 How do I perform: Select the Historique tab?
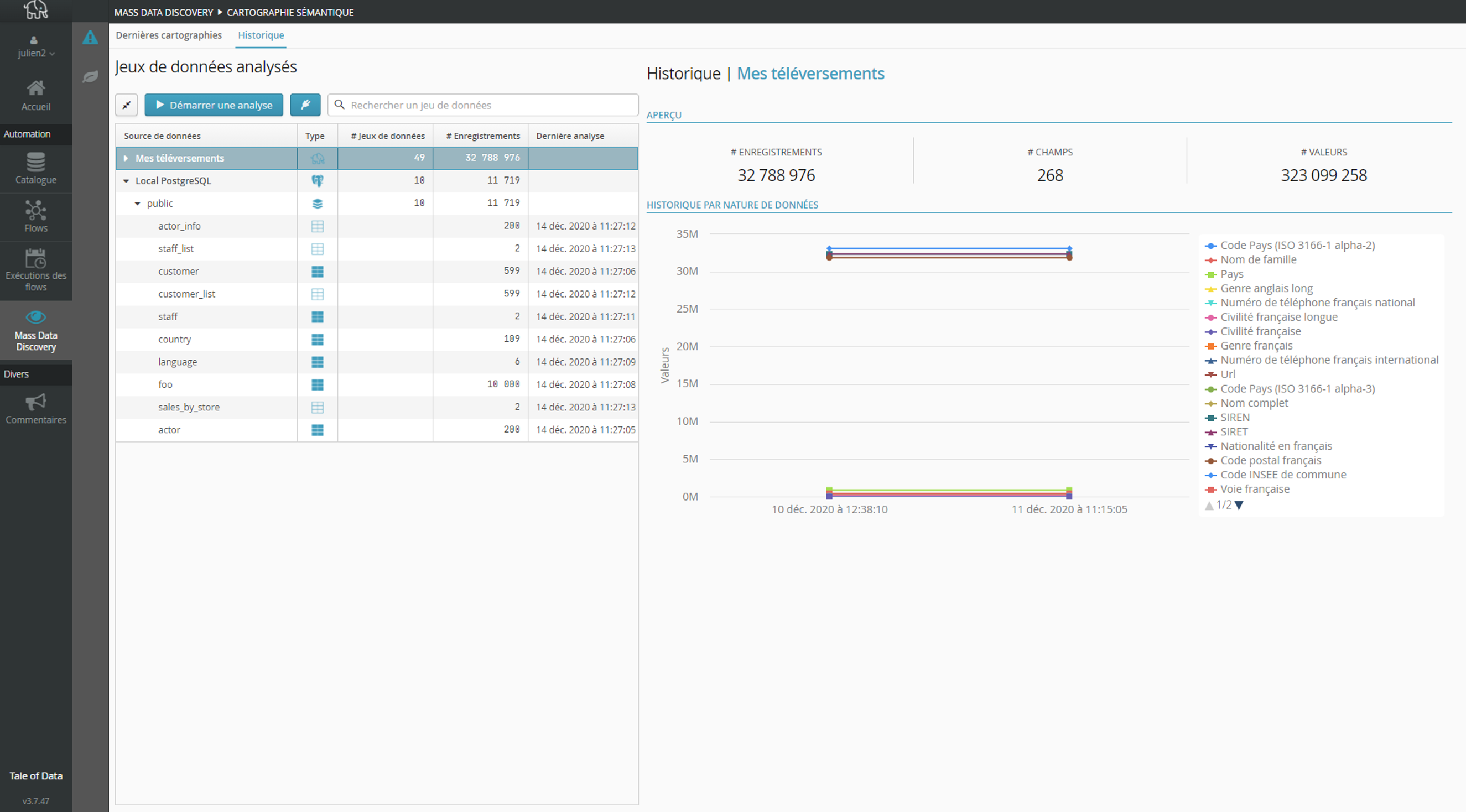[261, 35]
